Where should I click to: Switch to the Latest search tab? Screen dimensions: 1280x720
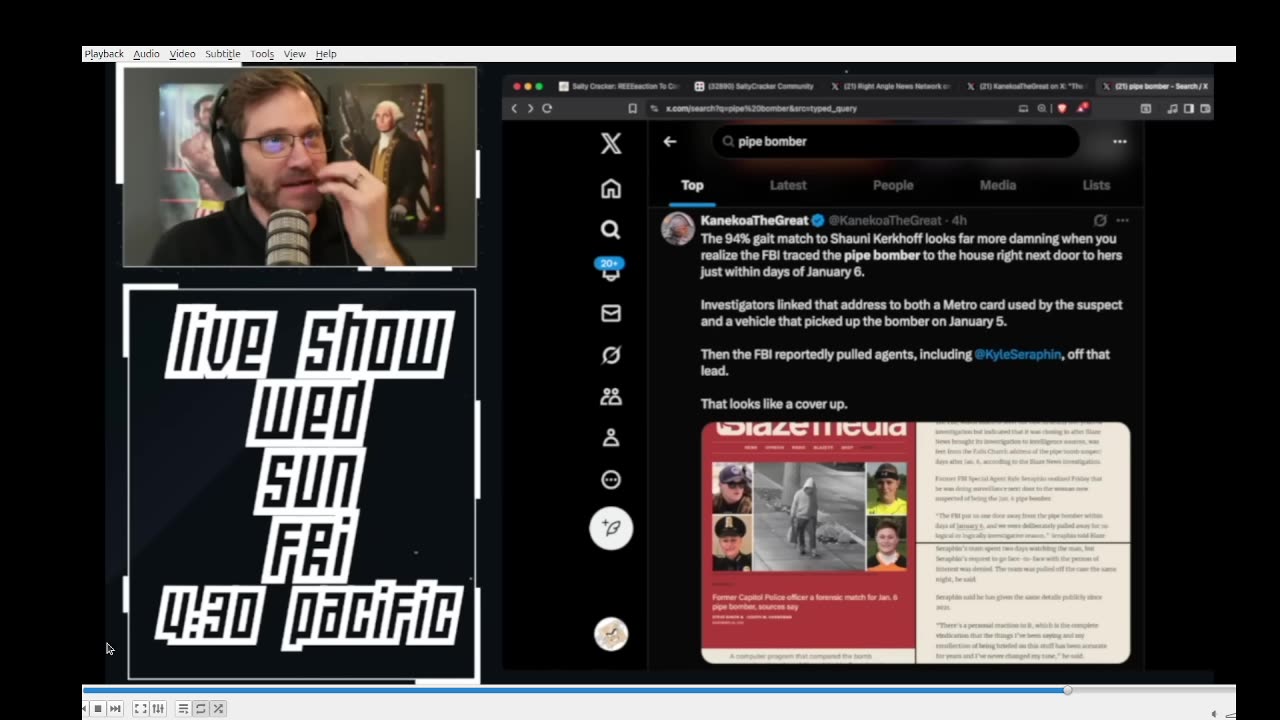[788, 185]
